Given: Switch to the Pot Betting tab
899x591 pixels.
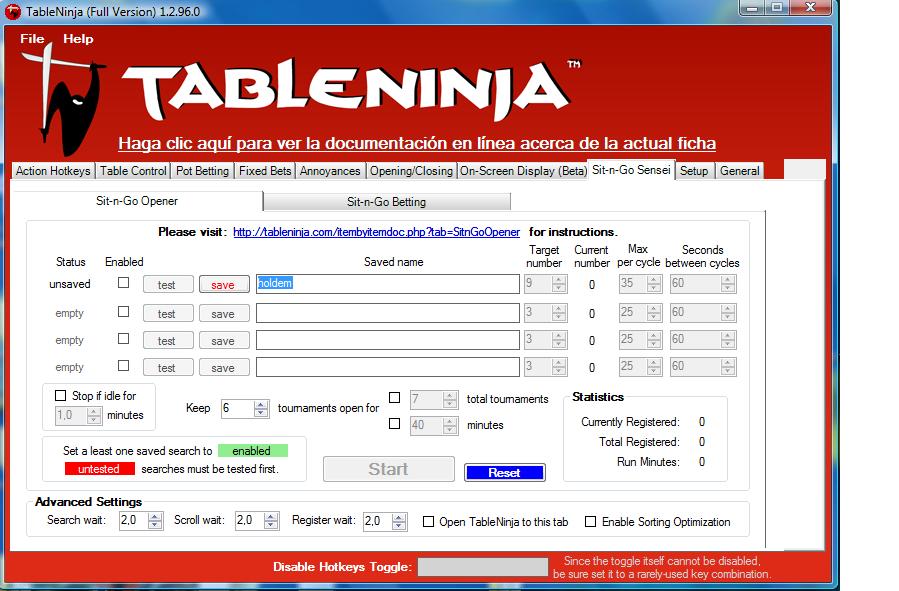Looking at the screenshot, I should tap(202, 171).
